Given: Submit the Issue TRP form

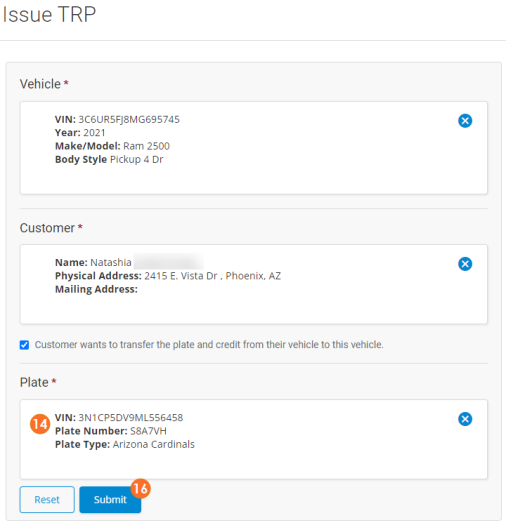Looking at the screenshot, I should pyautogui.click(x=110, y=500).
